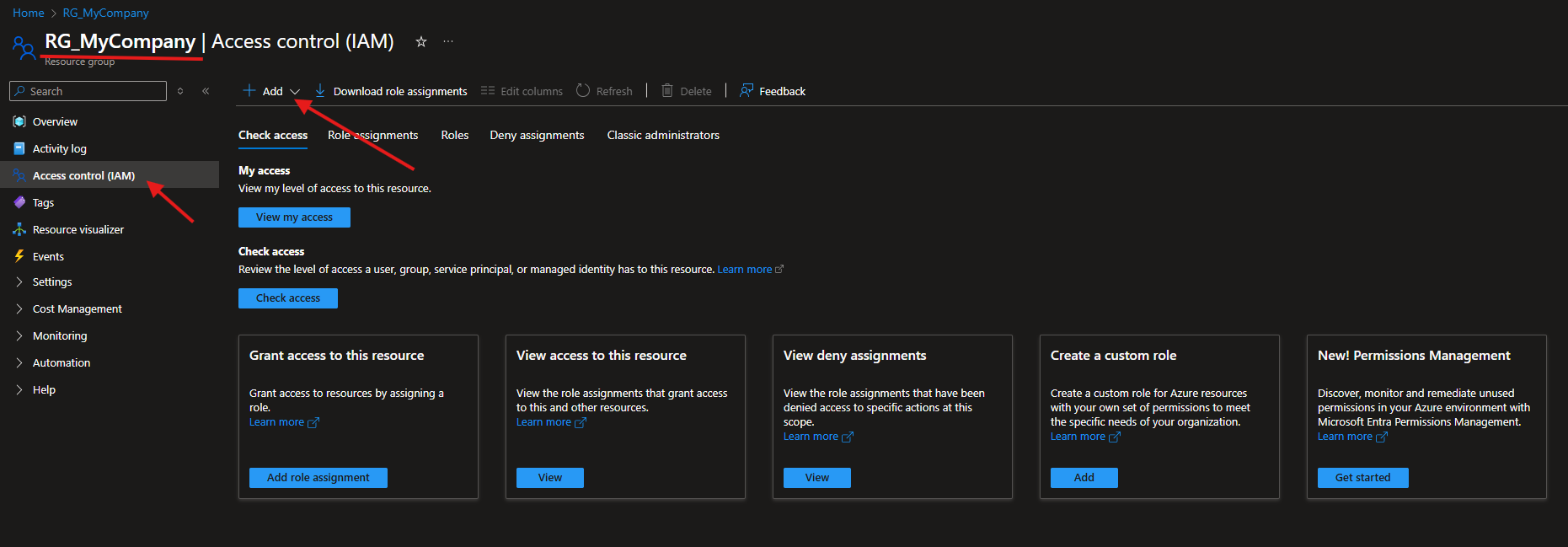The image size is (1568, 547).
Task: Click the blue Check access button
Action: [x=288, y=298]
